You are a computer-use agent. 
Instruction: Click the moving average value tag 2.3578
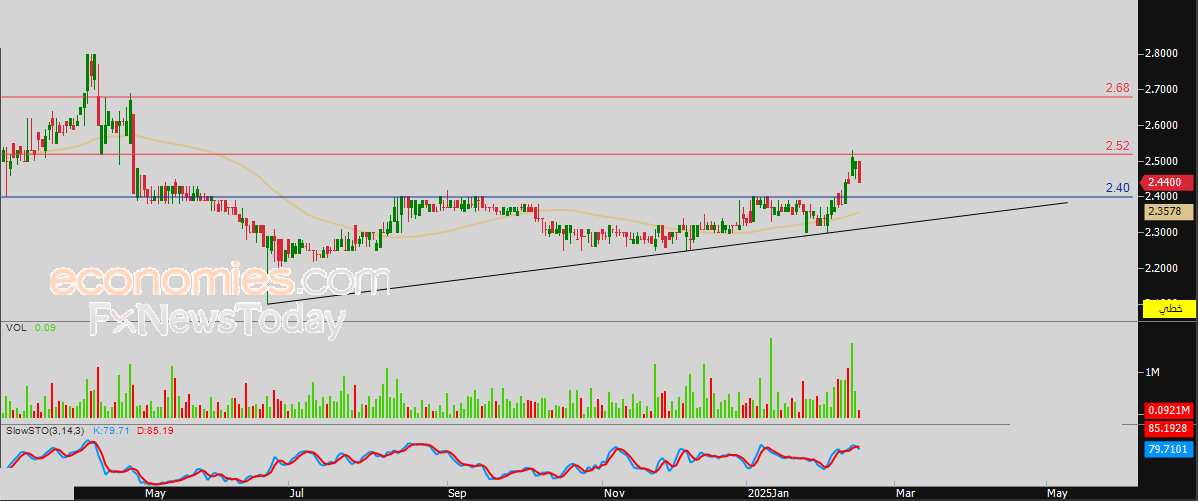1168,212
